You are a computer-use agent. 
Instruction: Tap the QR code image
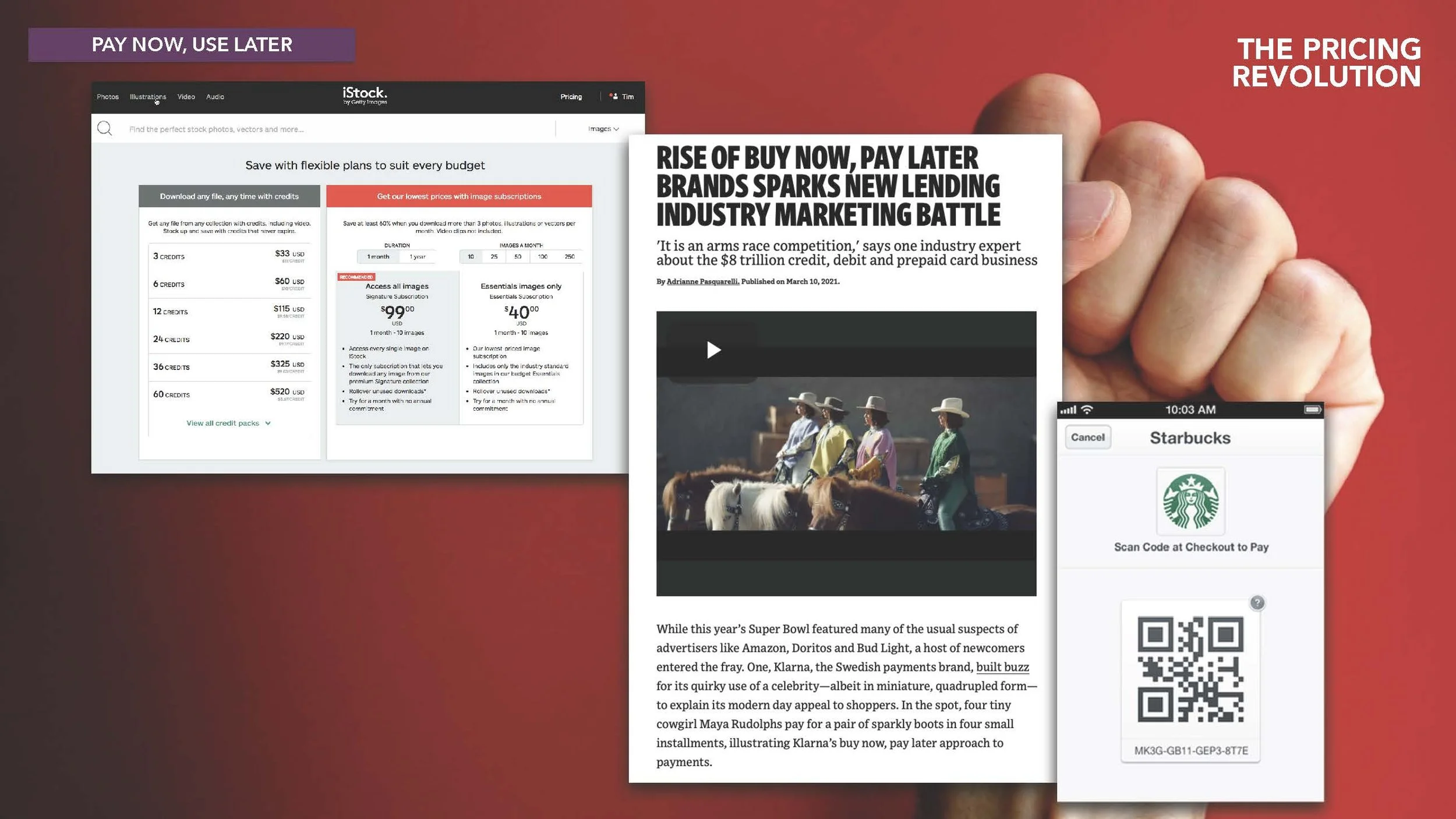coord(1190,669)
